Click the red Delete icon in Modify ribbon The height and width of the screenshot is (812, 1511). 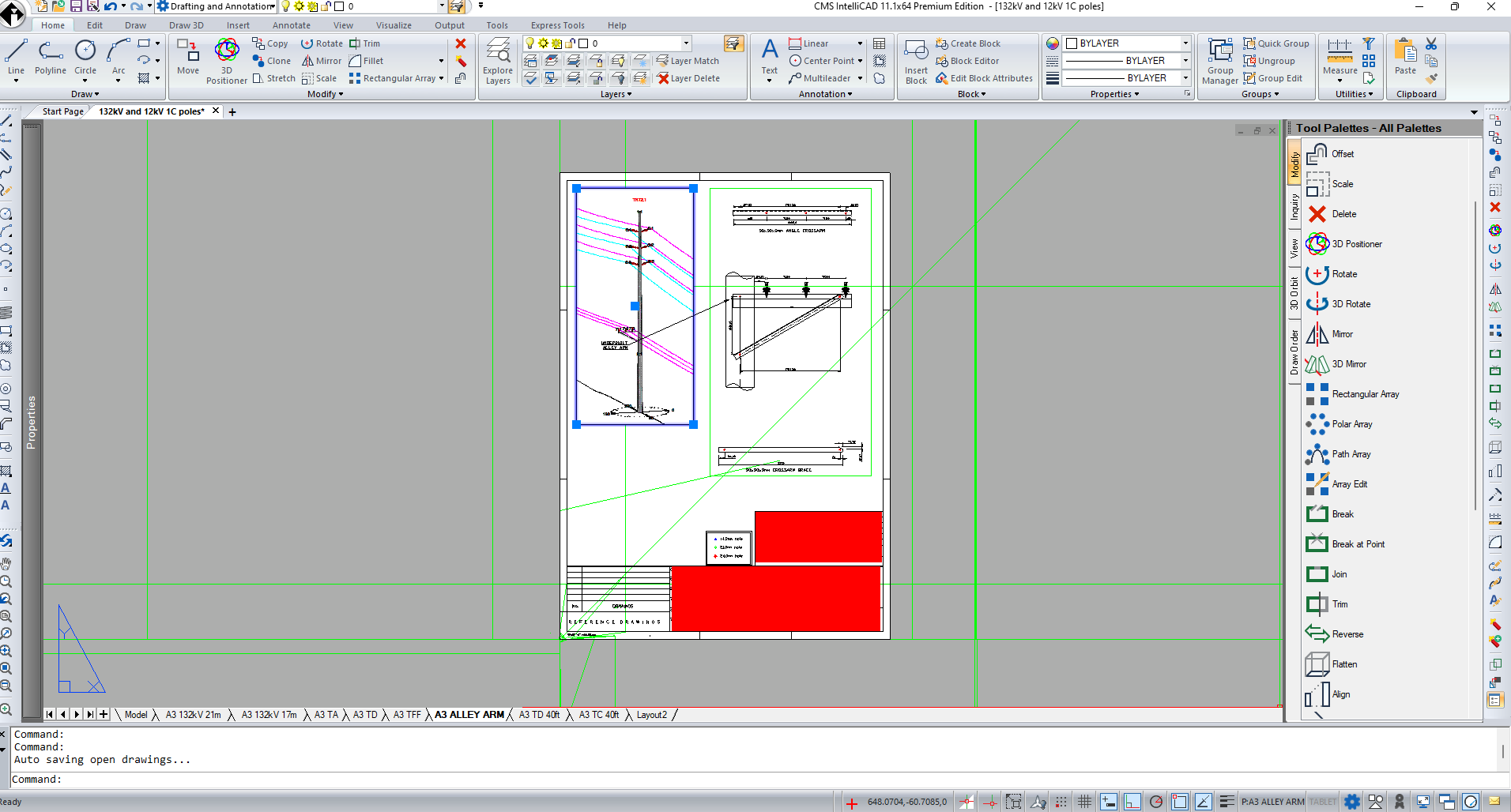461,43
